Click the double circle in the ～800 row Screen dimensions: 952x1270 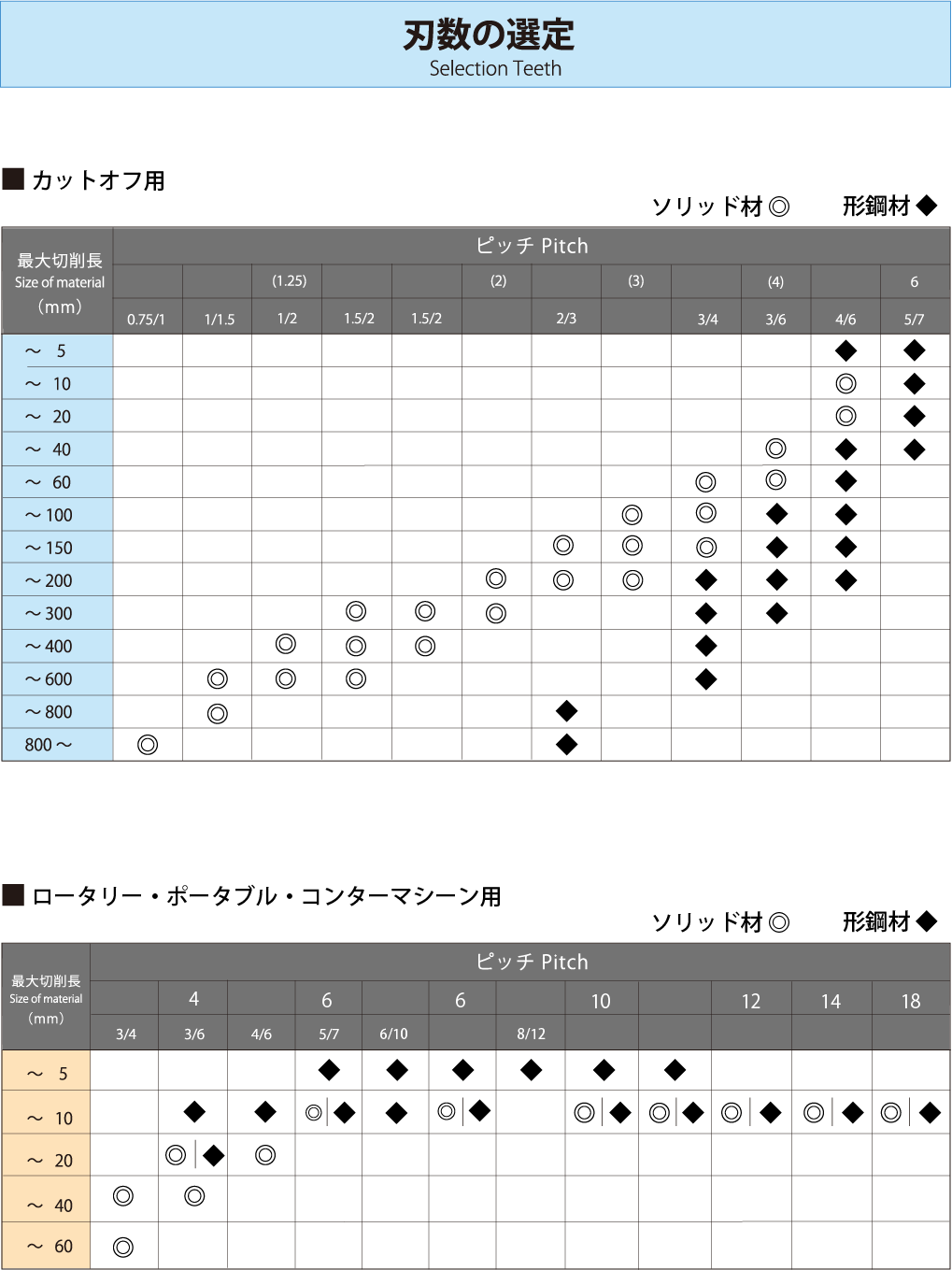218,714
